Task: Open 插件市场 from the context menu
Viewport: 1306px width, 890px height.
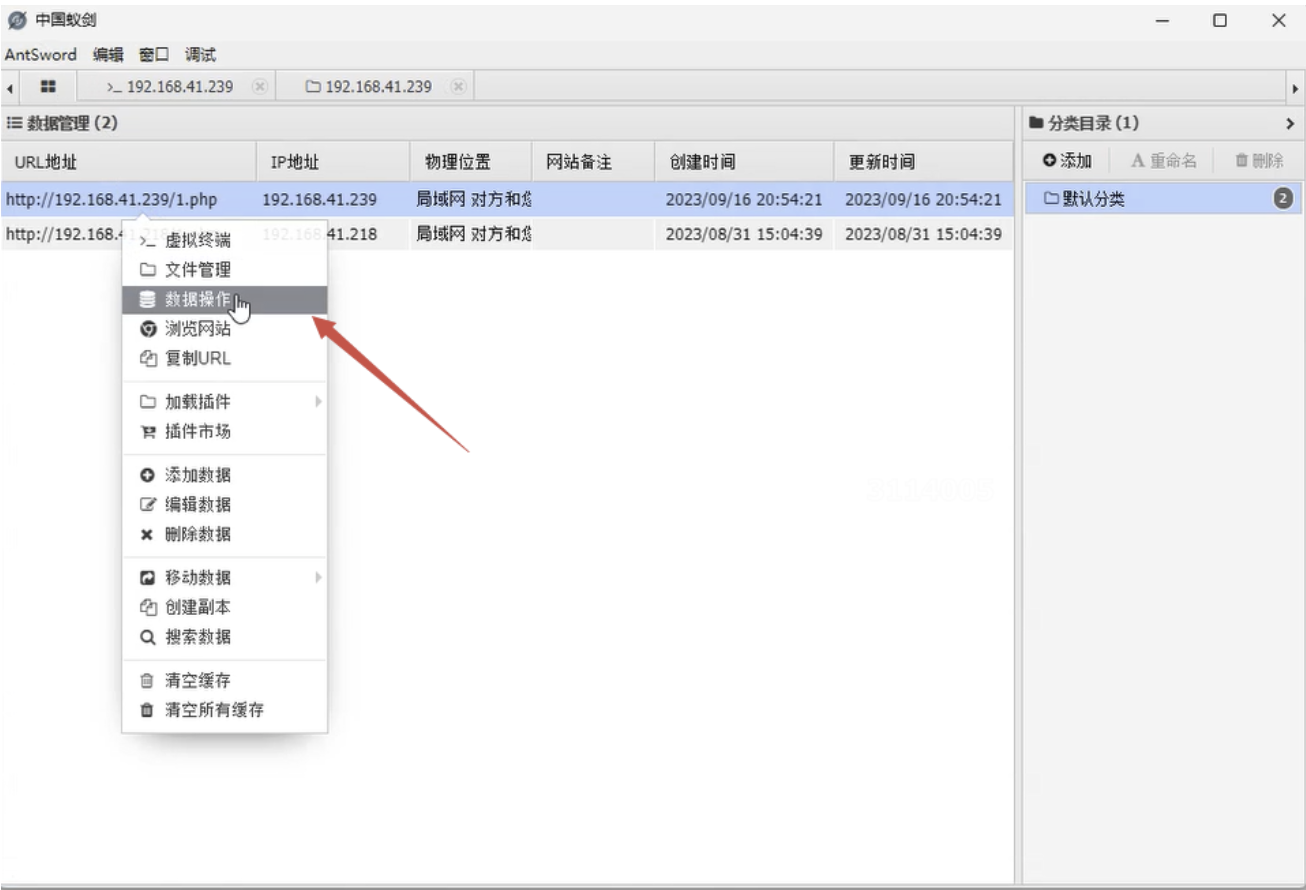Action: pyautogui.click(x=224, y=432)
